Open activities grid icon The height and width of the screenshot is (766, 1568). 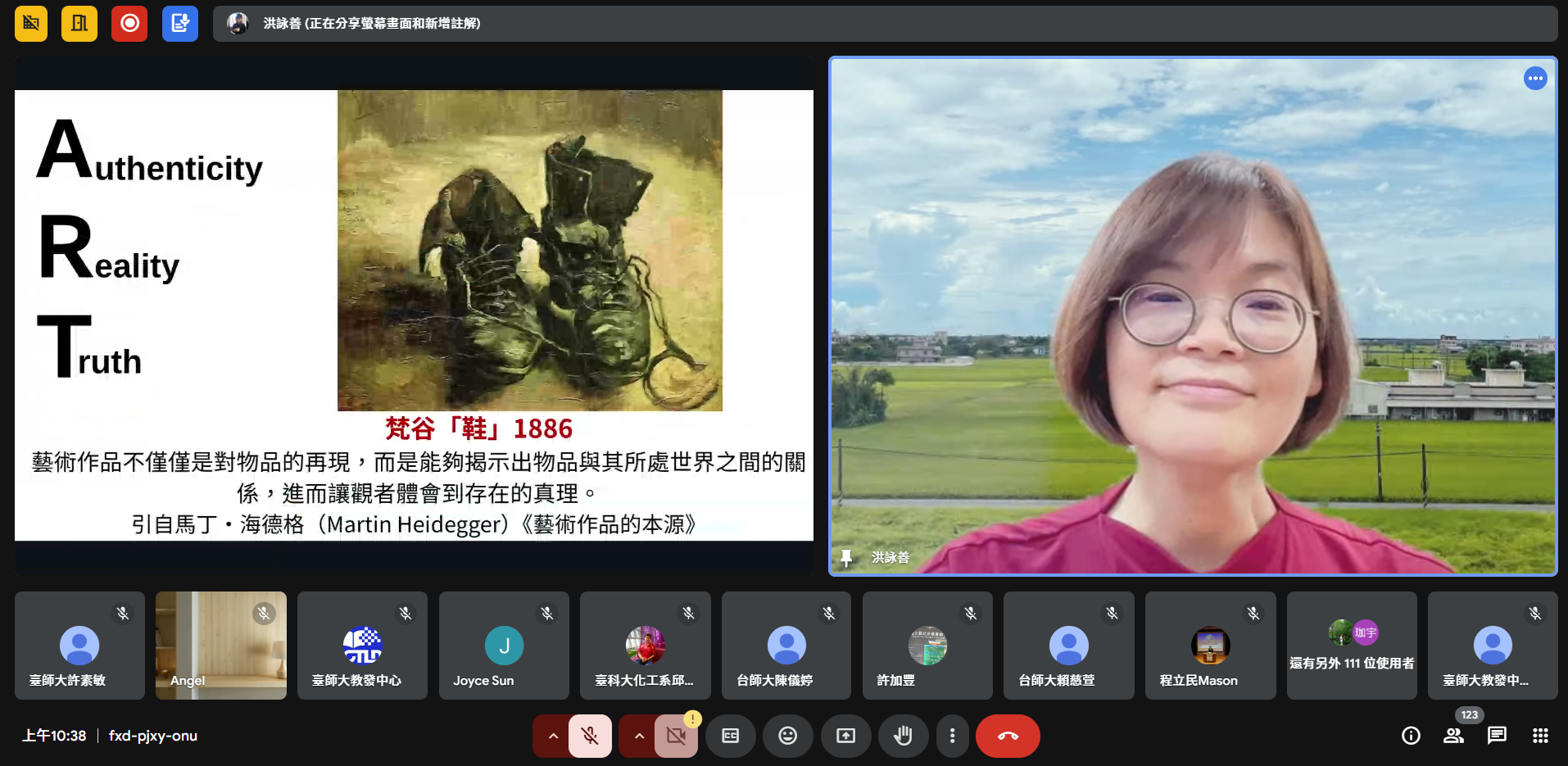[x=1540, y=736]
